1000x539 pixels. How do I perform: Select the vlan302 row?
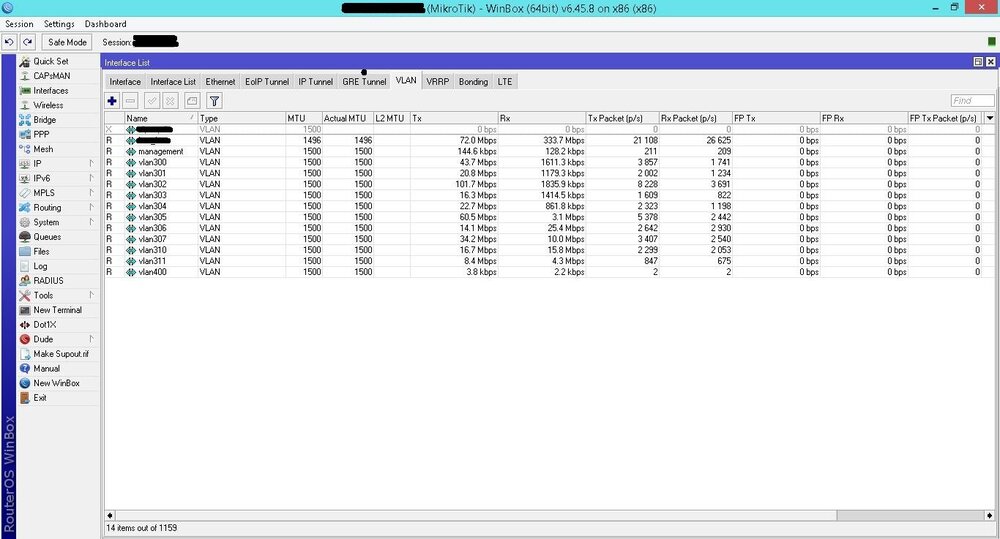tap(153, 184)
